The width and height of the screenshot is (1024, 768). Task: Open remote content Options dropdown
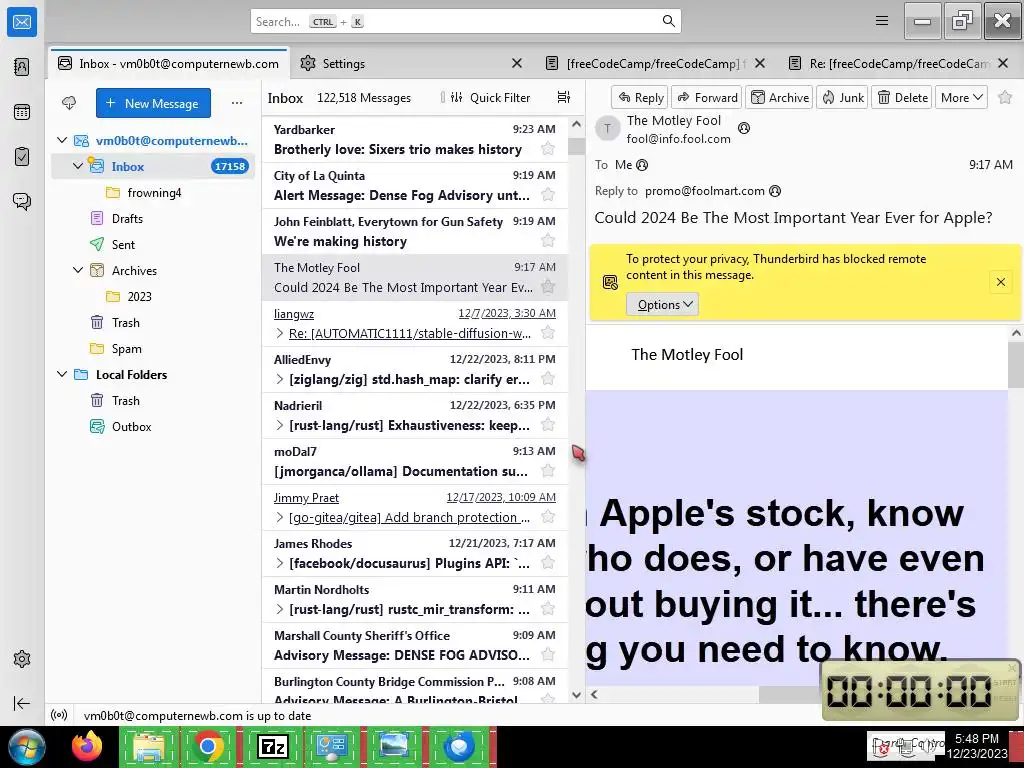pos(662,304)
